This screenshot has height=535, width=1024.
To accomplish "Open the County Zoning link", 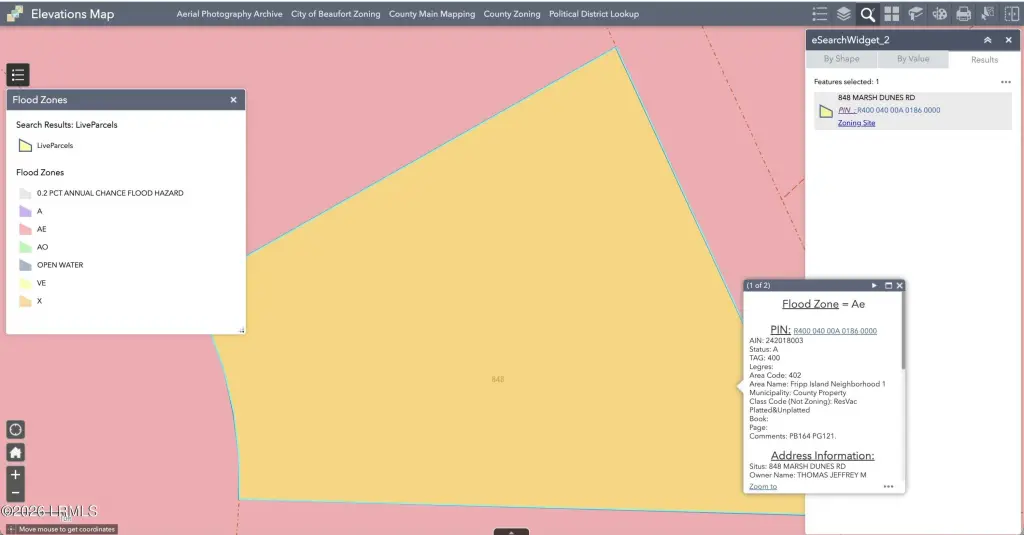I will [512, 15].
